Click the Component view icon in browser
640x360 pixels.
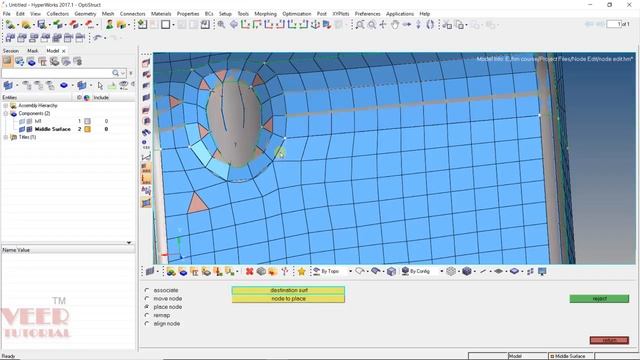click(31, 62)
